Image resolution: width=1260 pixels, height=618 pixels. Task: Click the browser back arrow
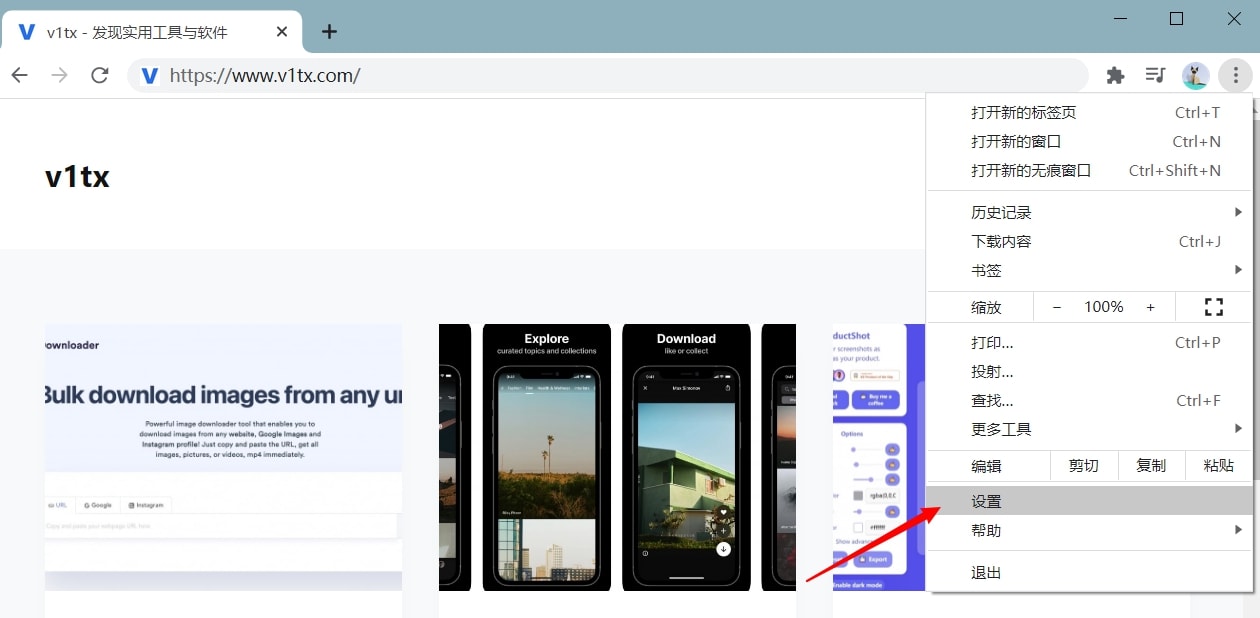point(20,75)
